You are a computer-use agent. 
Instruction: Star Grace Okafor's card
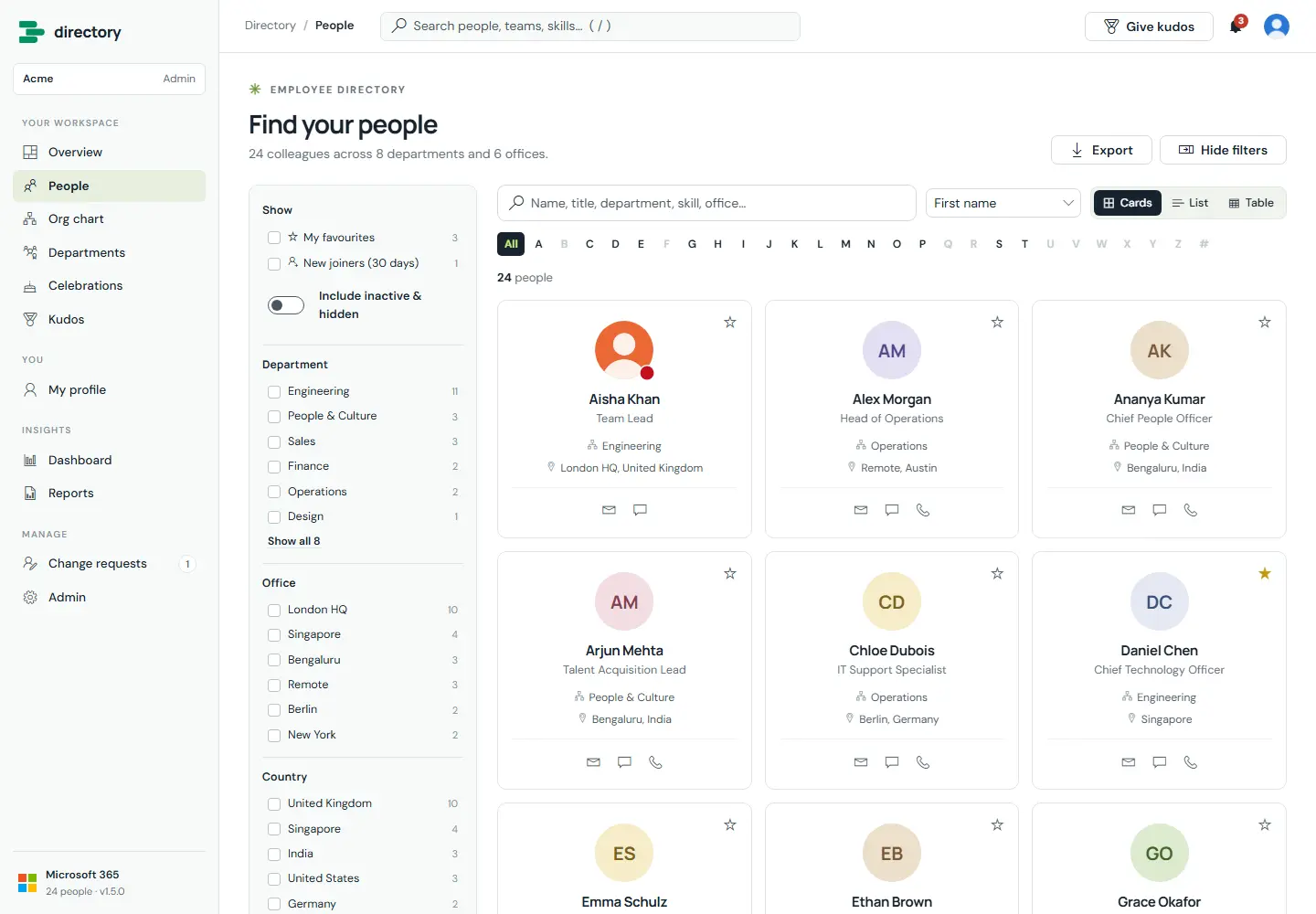1265,824
